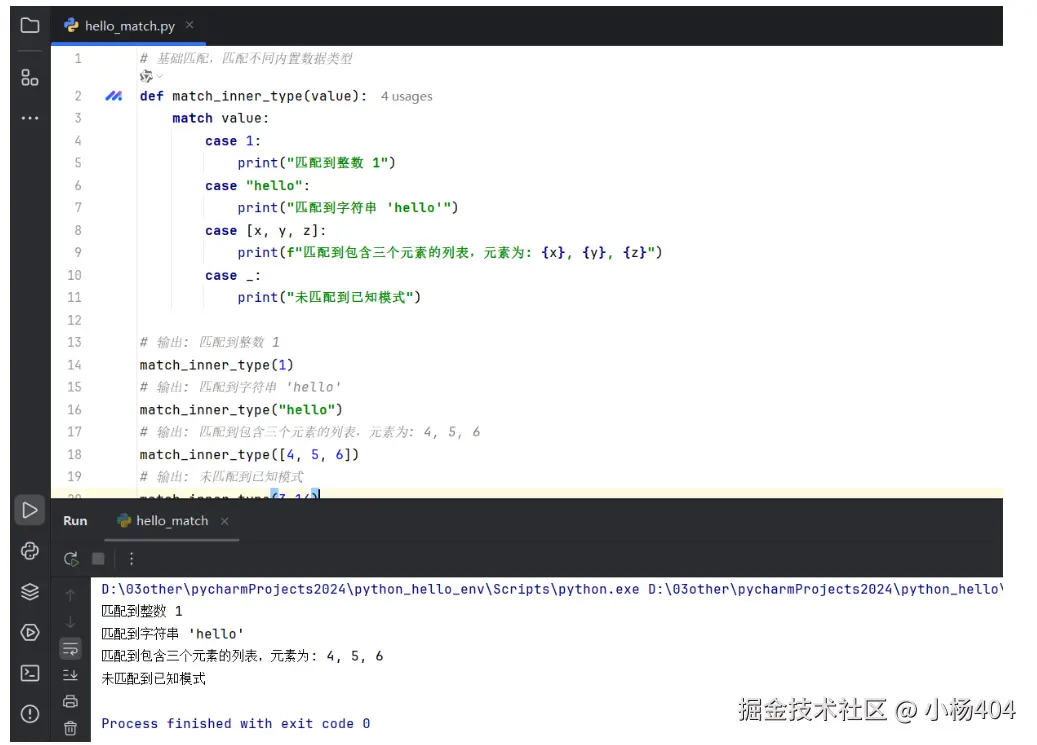Screen dimensions: 1037x745
Task: Close the hello_match run tab
Action: [225, 521]
